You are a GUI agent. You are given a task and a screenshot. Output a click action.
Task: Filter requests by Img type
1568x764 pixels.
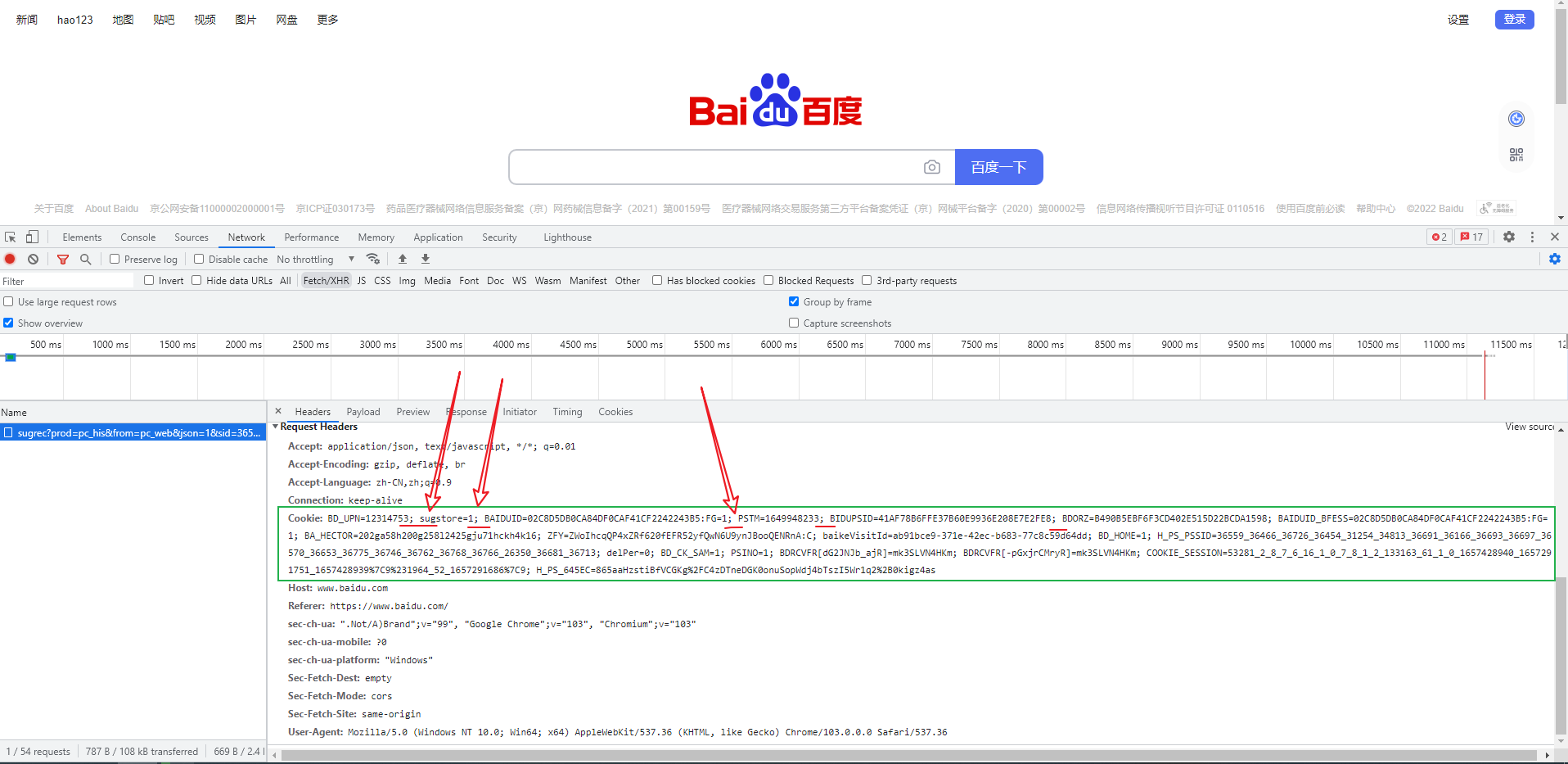[407, 280]
